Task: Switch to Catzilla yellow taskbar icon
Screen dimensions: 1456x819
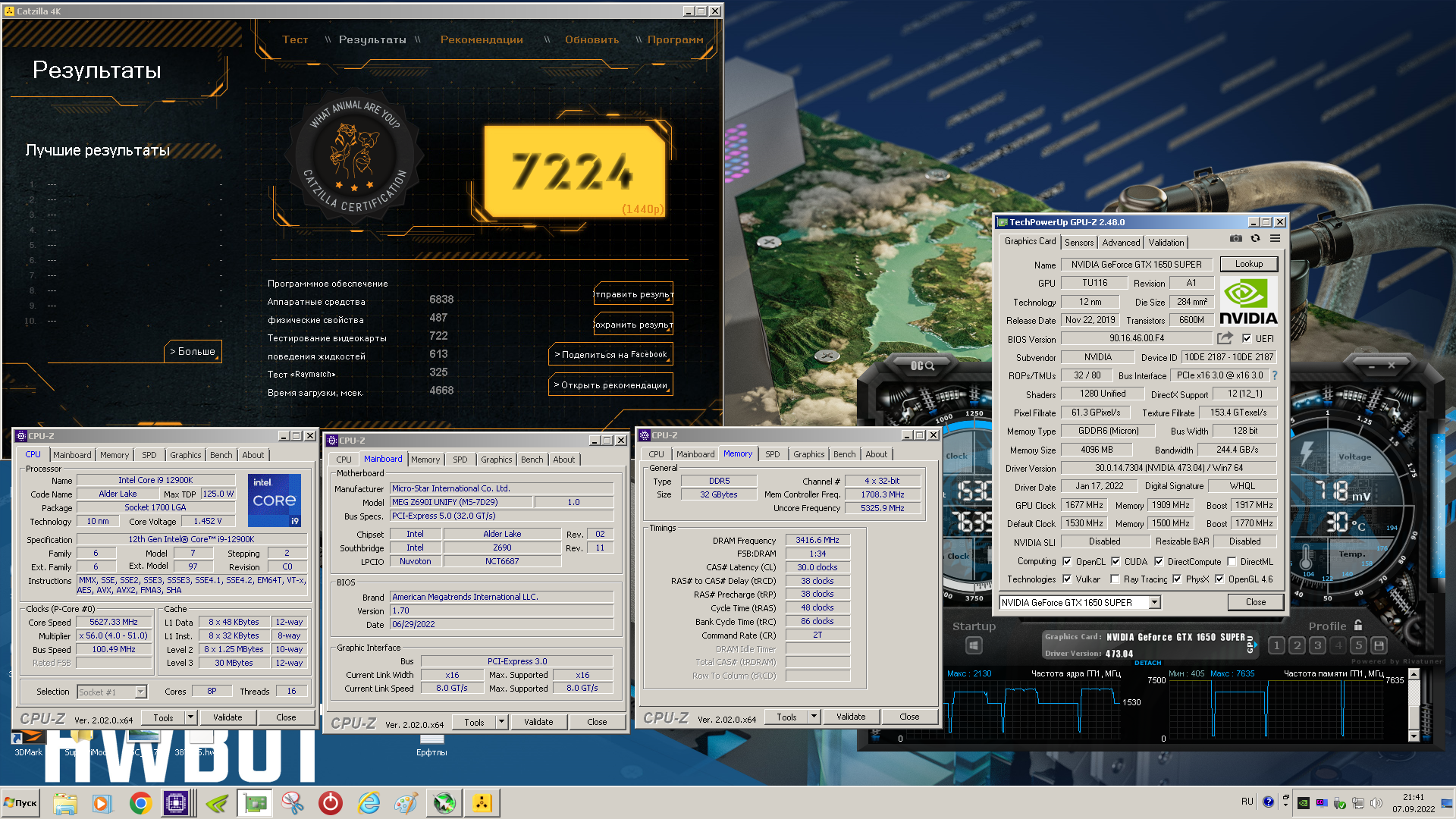Action: click(x=482, y=803)
